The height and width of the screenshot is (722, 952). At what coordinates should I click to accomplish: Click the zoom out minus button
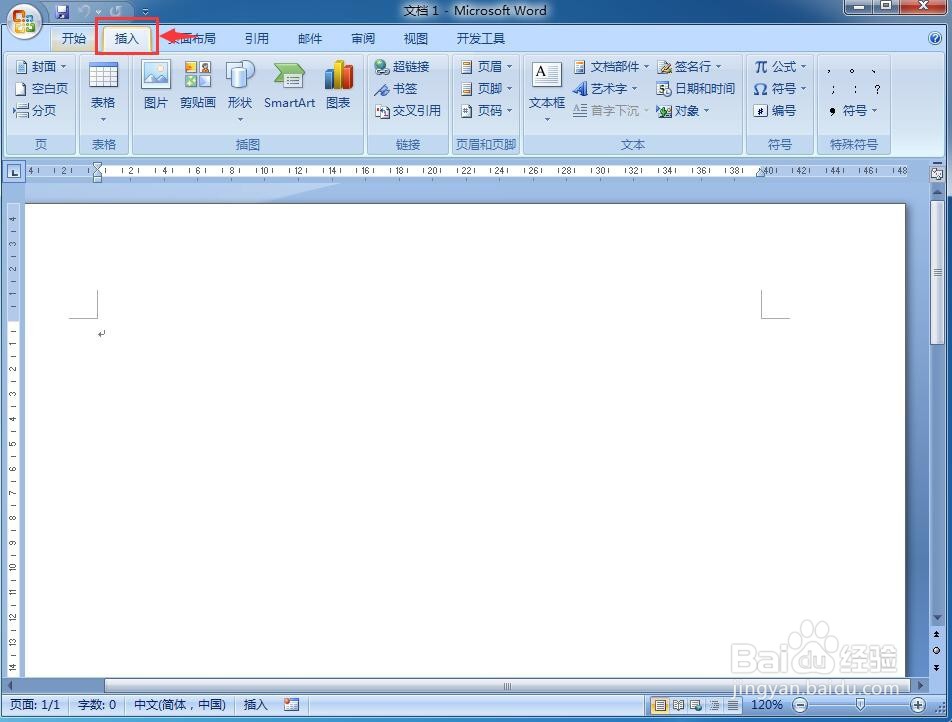coord(800,705)
